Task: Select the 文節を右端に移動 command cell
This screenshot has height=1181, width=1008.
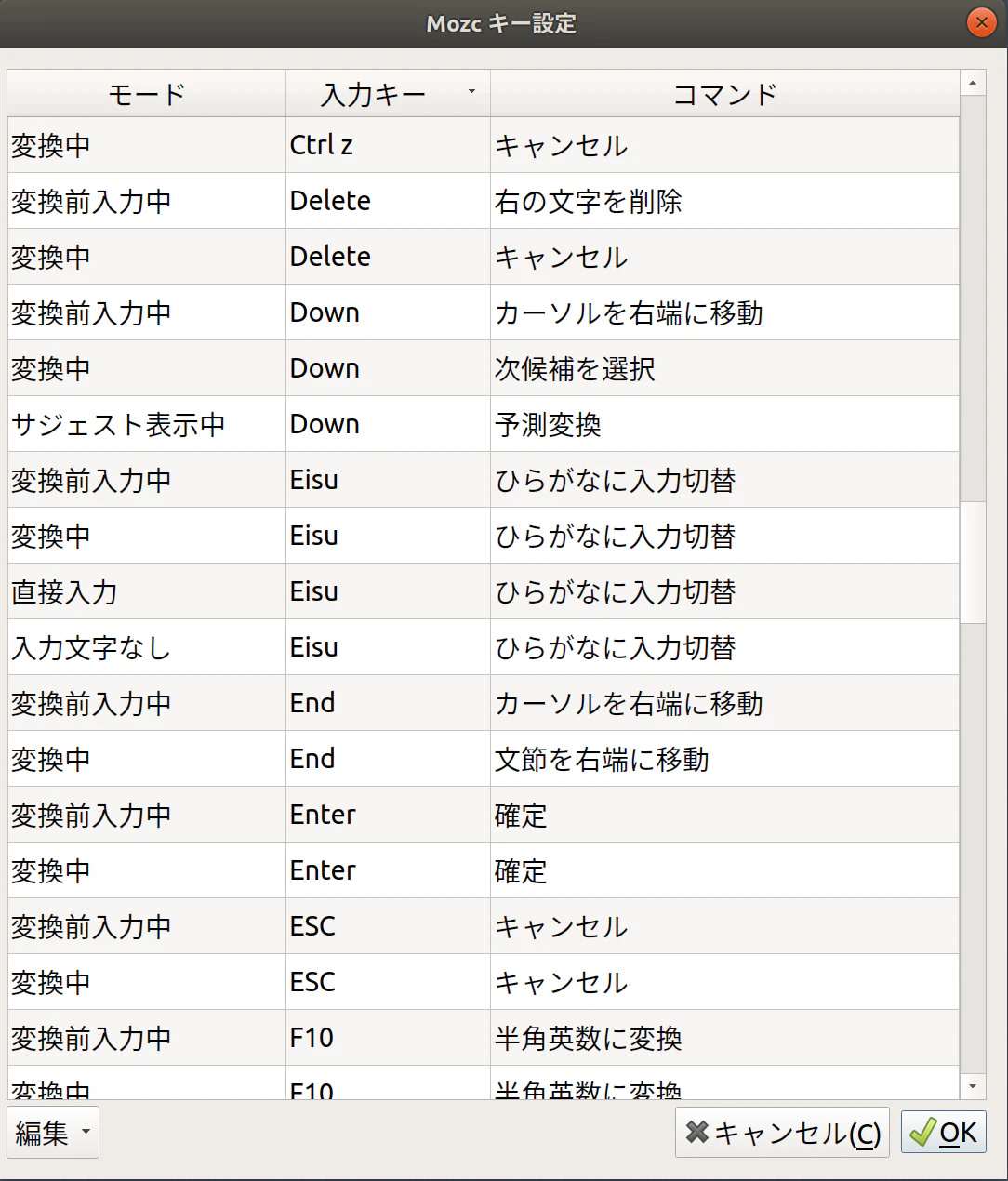Action: 724,759
